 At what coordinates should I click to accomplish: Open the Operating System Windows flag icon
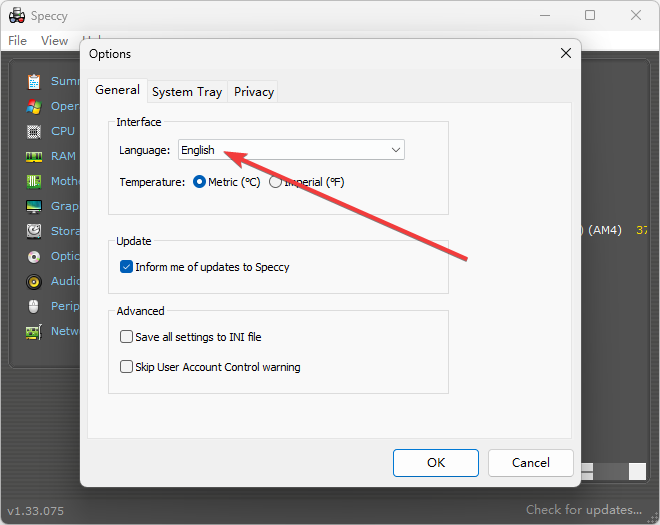click(34, 107)
